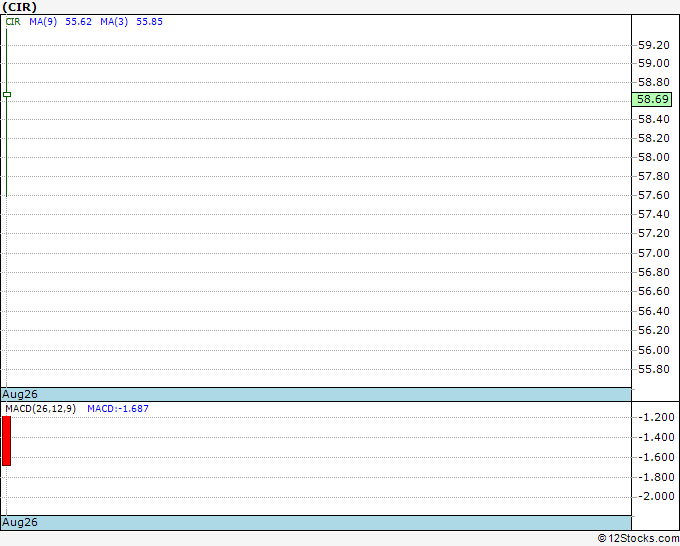Click the 57.80 price axis label
The height and width of the screenshot is (546, 680).
point(654,177)
